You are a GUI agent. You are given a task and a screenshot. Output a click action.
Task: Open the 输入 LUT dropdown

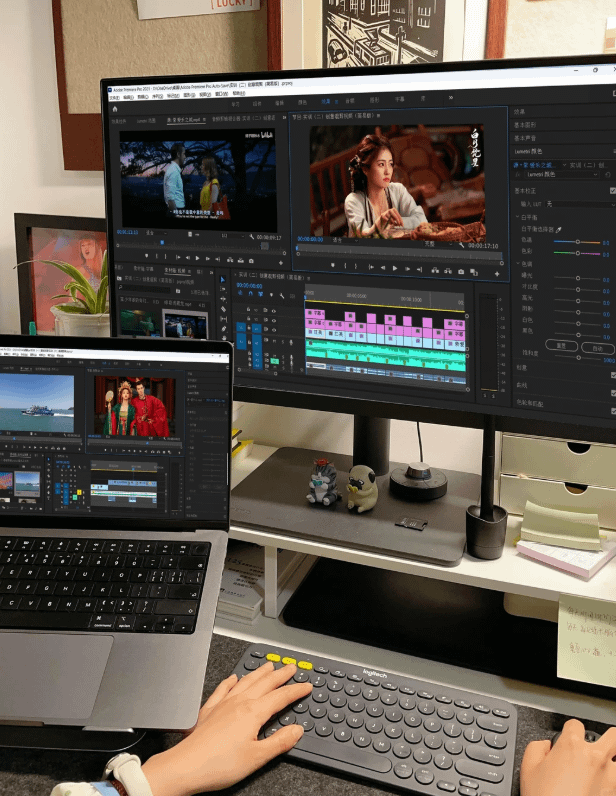pyautogui.click(x=580, y=204)
